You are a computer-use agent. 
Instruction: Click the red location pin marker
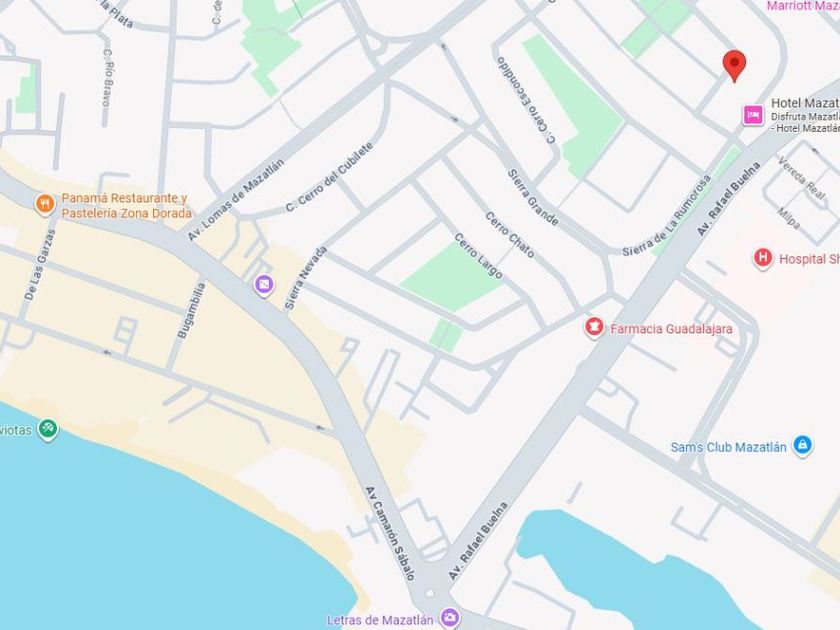tap(734, 65)
